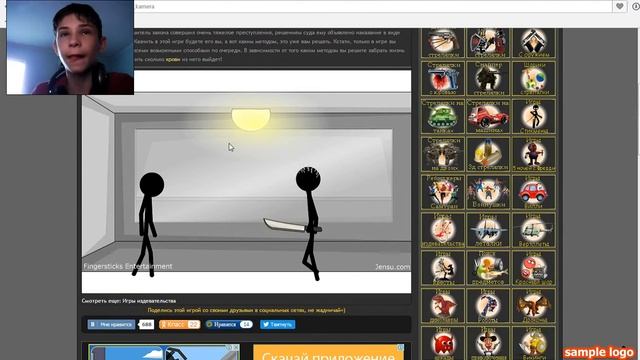Open the Stickman games category

tap(534, 116)
